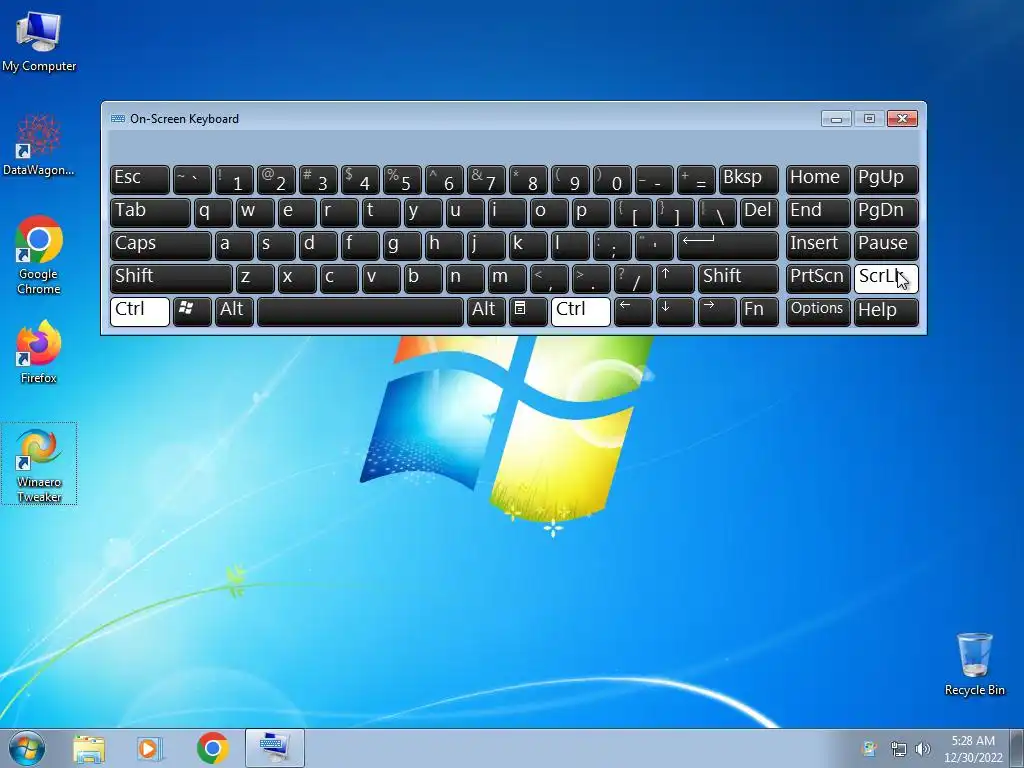The width and height of the screenshot is (1024, 768).
Task: Click the Enter arrow key
Action: 728,245
